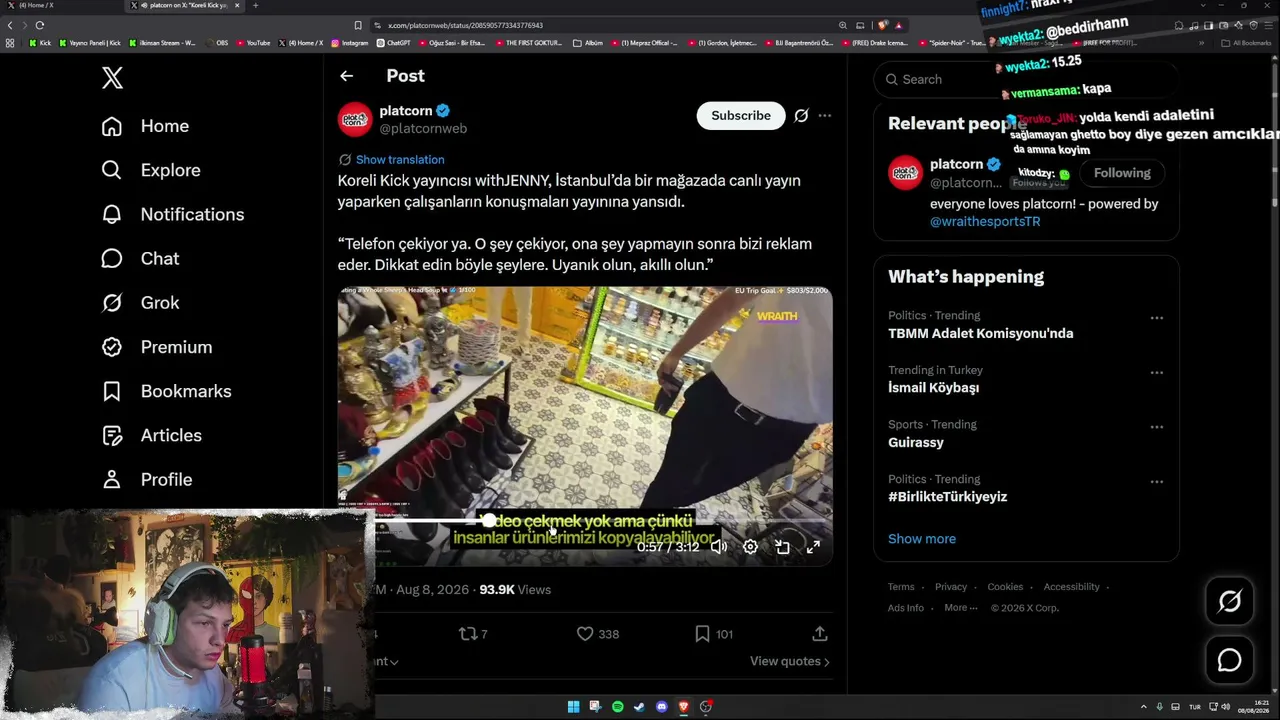
Task: Toggle picture-in-picture for the video
Action: click(782, 547)
